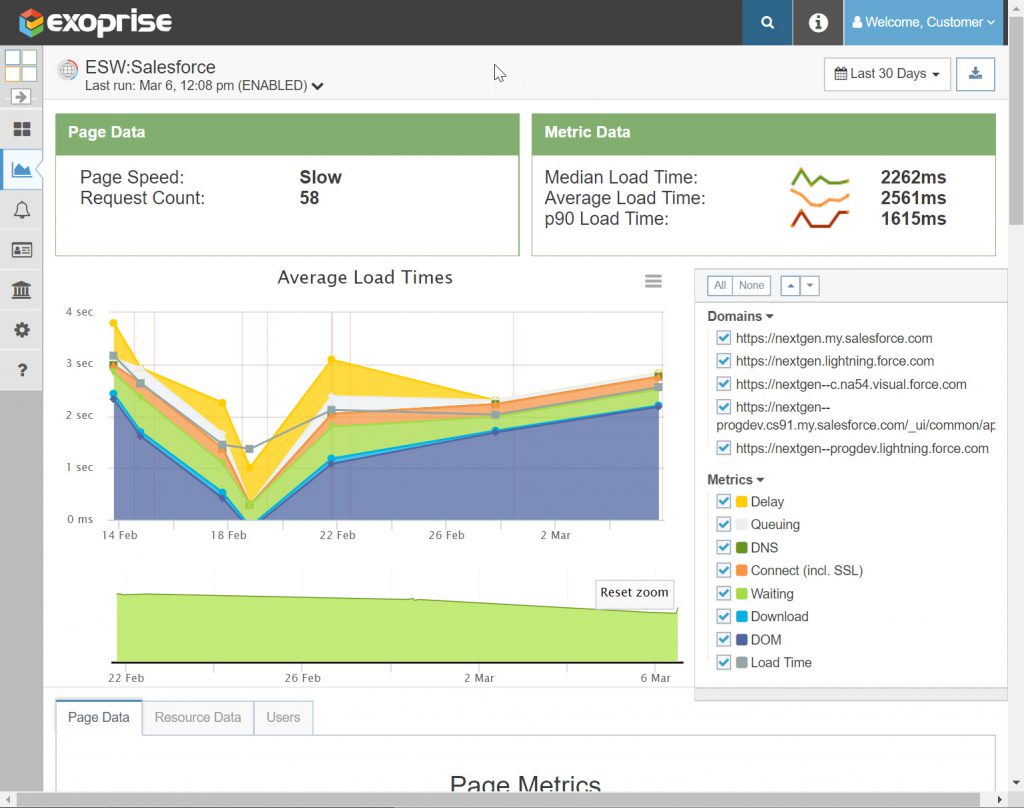Image resolution: width=1024 pixels, height=808 pixels.
Task: Click the ESW:Salesforce globe icon
Action: pos(67,69)
